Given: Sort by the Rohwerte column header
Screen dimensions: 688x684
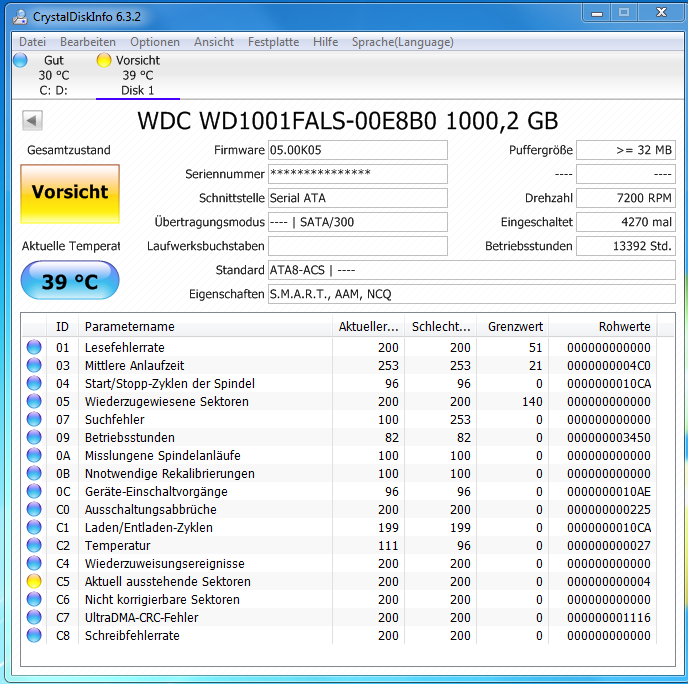Looking at the screenshot, I should point(603,326).
